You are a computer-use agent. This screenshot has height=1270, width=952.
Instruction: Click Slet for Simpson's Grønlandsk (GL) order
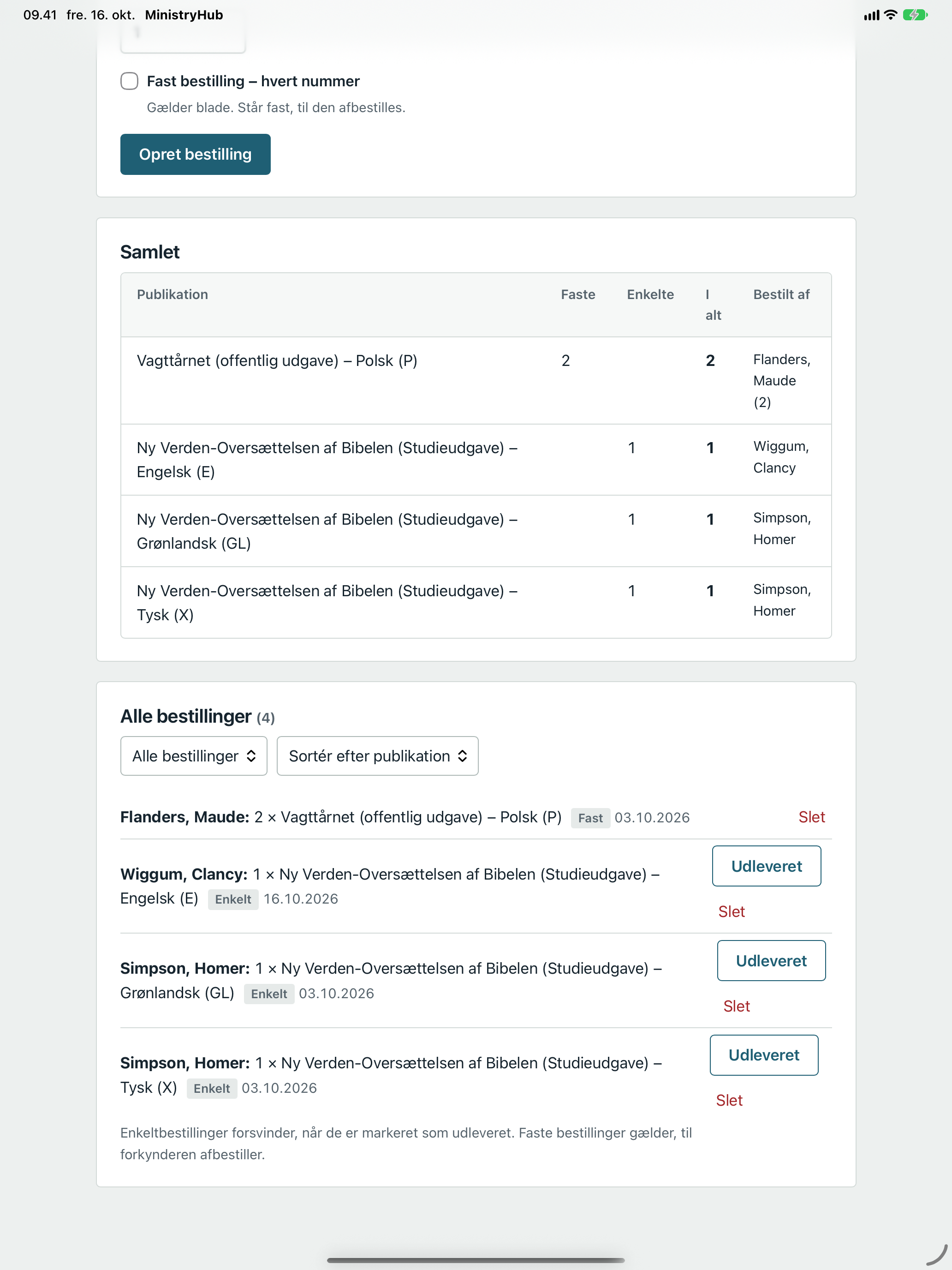[736, 1006]
